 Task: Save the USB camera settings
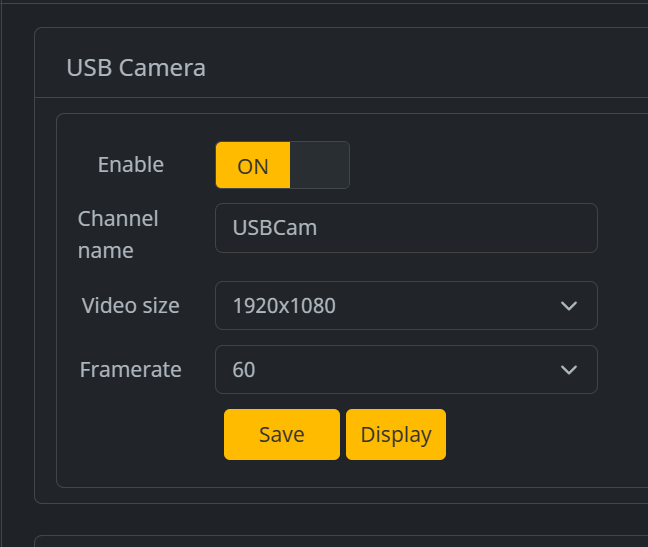[x=281, y=435]
